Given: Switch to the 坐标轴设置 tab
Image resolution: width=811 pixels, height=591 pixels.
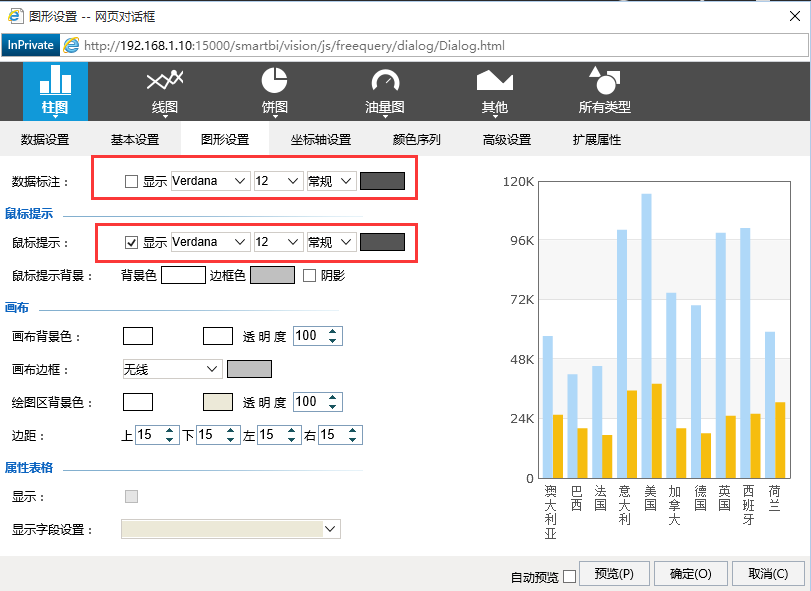Looking at the screenshot, I should [321, 139].
